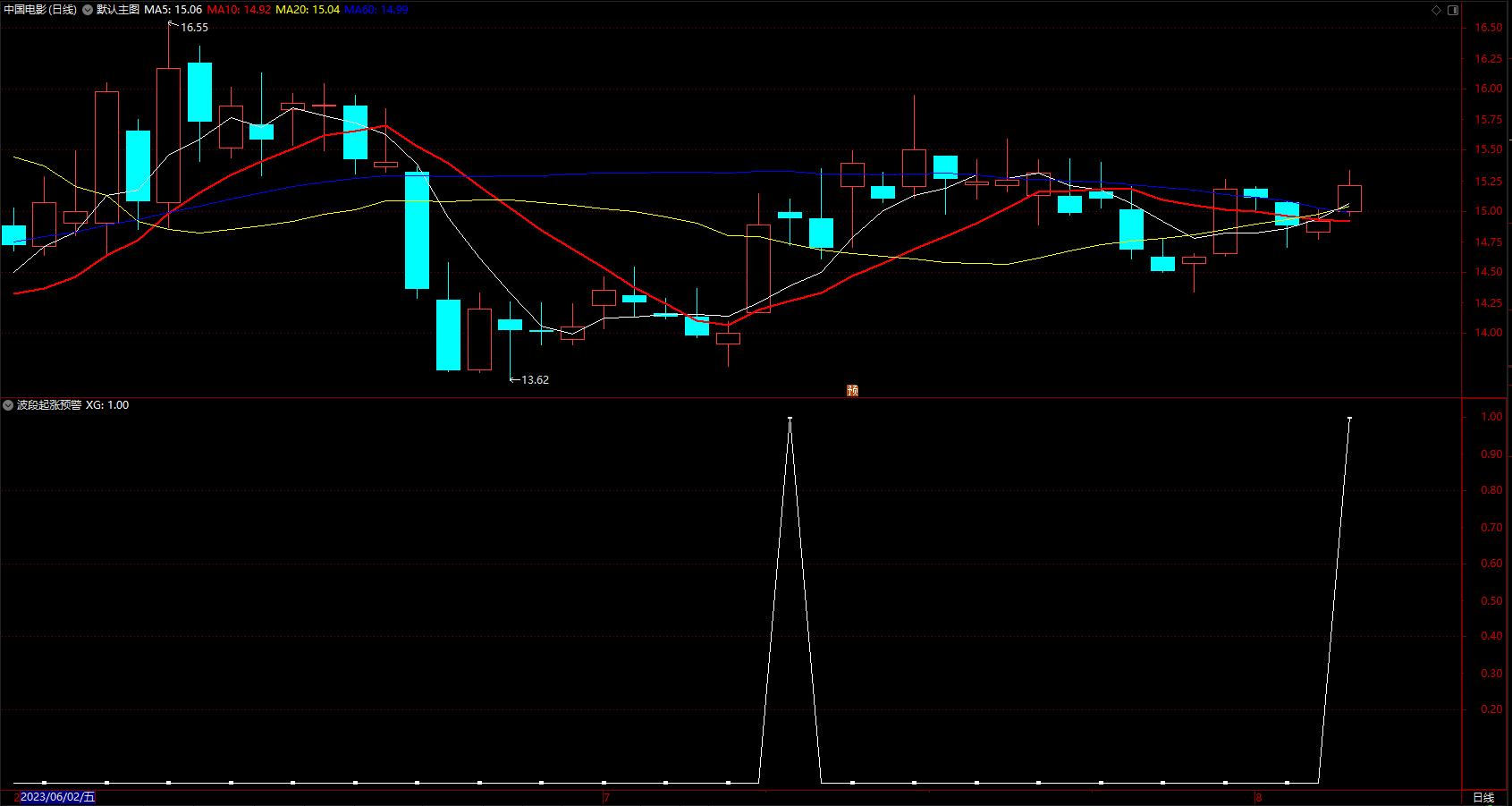Viewport: 1512px width, 806px height.
Task: Click the month 8 marker on time axis
Action: click(x=1258, y=797)
